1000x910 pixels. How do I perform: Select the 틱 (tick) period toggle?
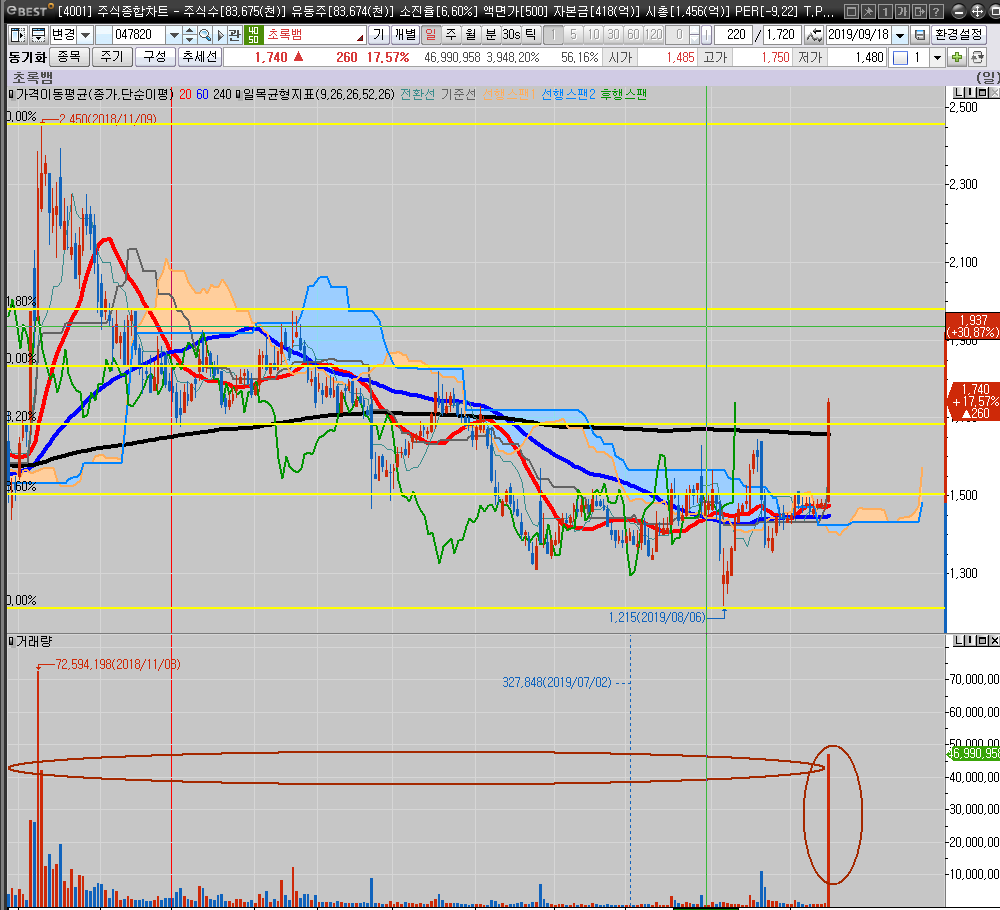tap(531, 34)
